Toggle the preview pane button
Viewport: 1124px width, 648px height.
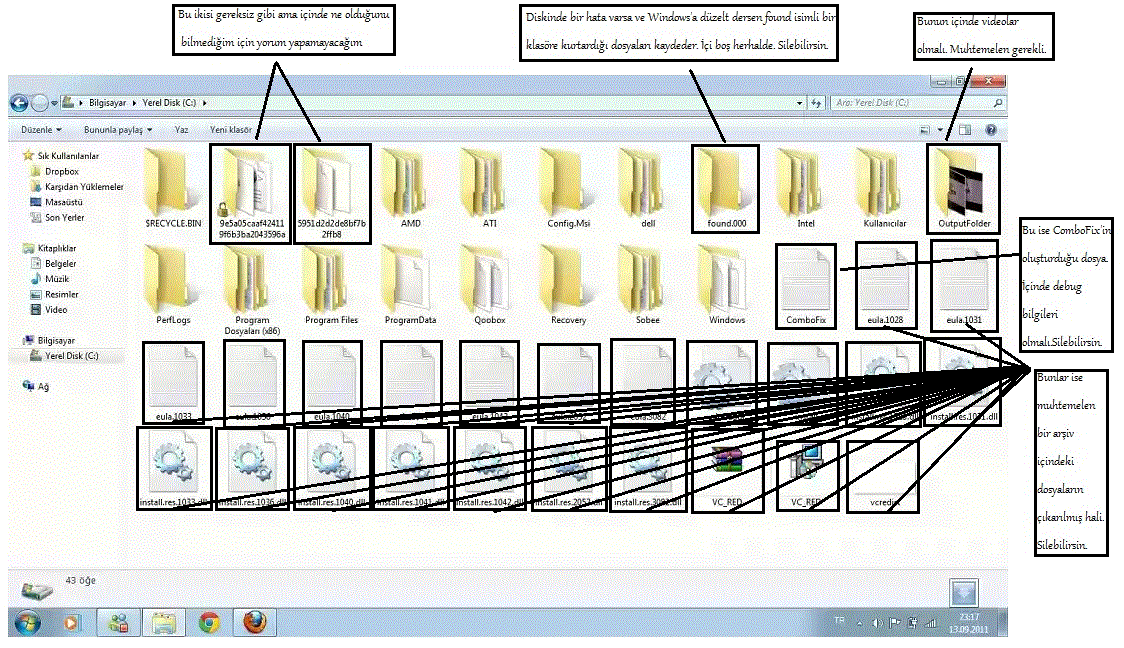click(965, 130)
